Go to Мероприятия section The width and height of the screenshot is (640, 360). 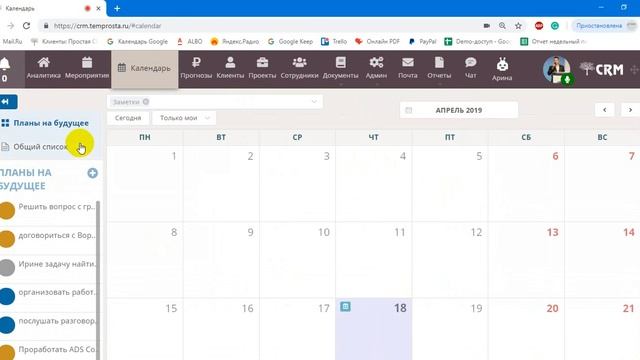pyautogui.click(x=87, y=68)
